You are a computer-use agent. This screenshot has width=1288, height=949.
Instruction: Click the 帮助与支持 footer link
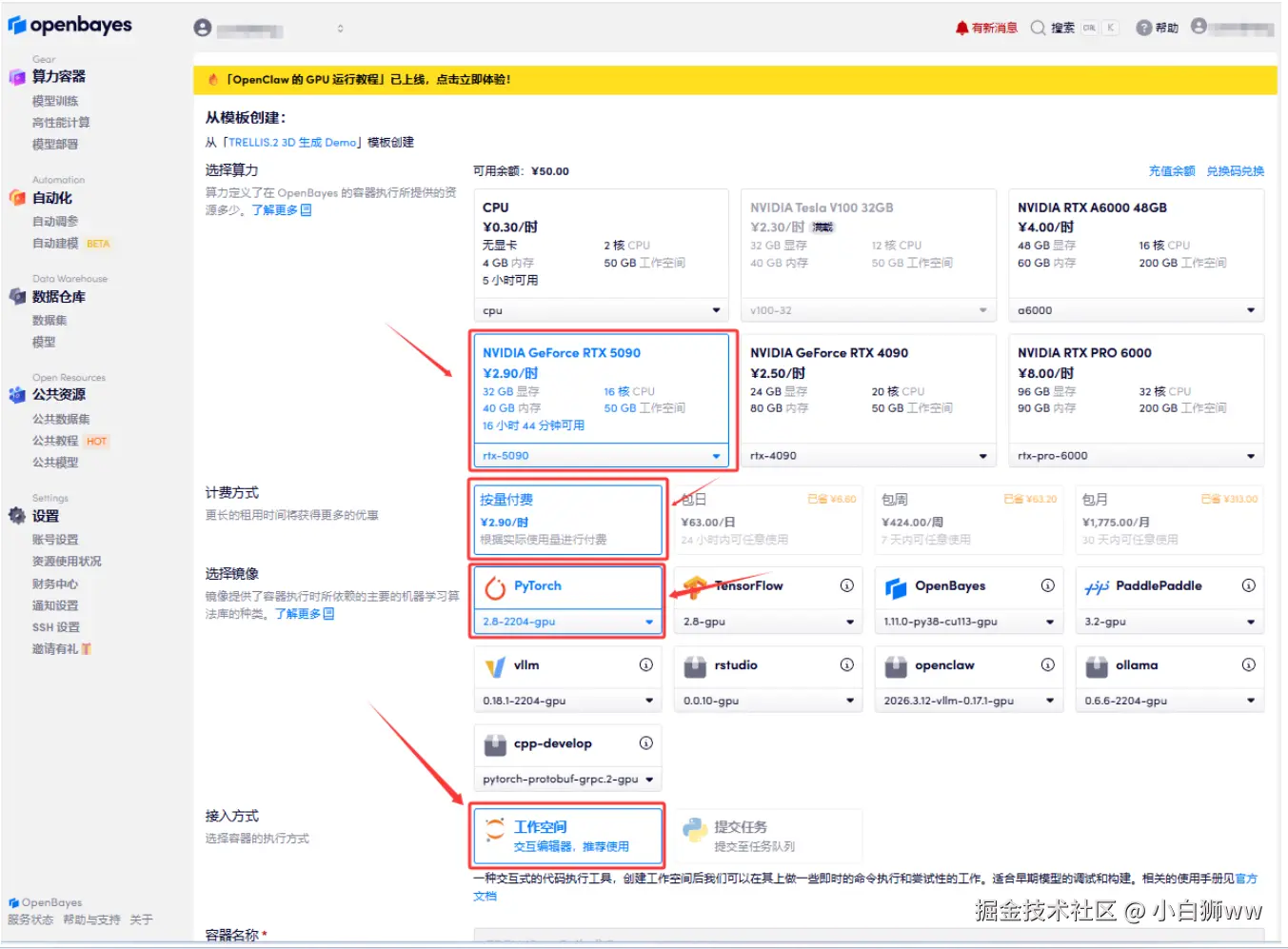[91, 919]
